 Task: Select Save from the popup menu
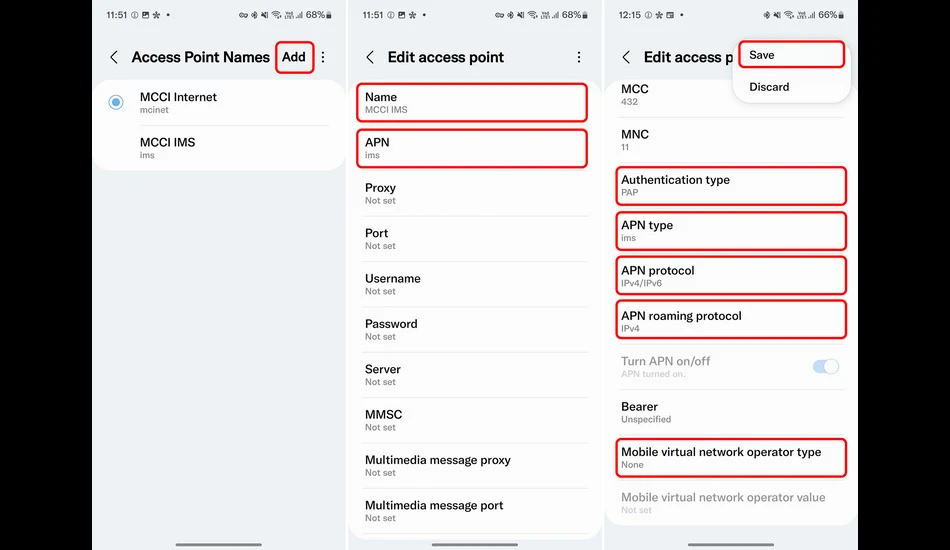[x=791, y=55]
